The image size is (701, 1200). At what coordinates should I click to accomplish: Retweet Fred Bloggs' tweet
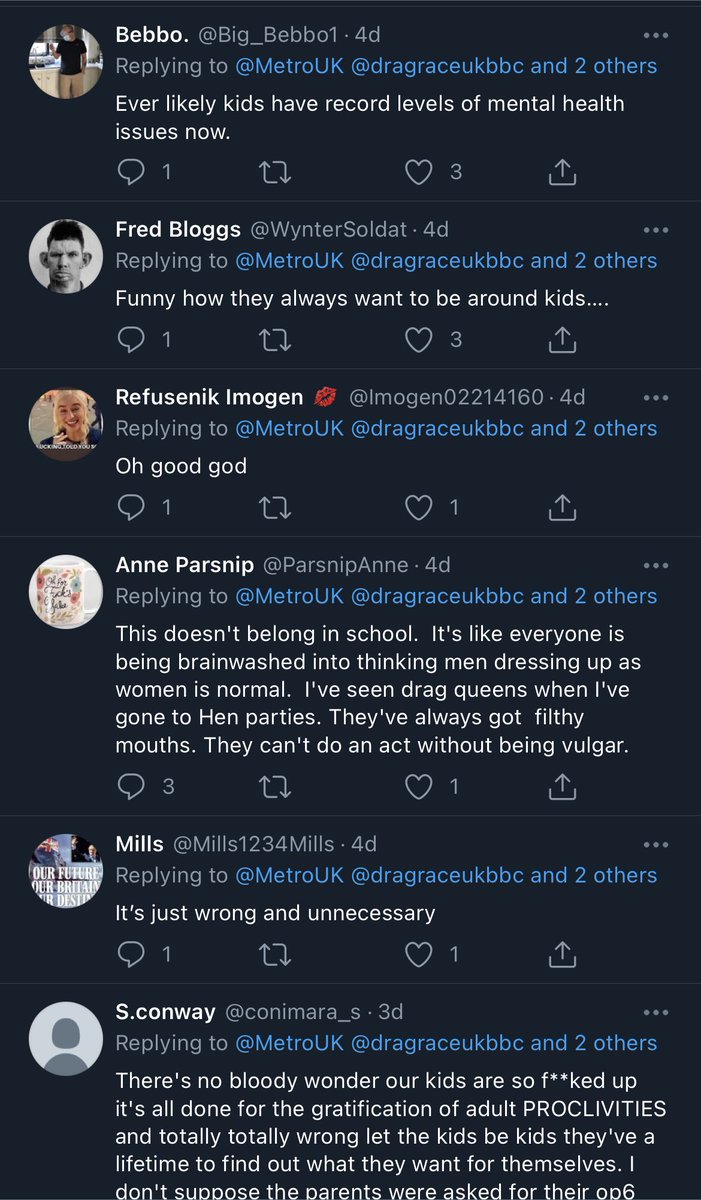(275, 340)
